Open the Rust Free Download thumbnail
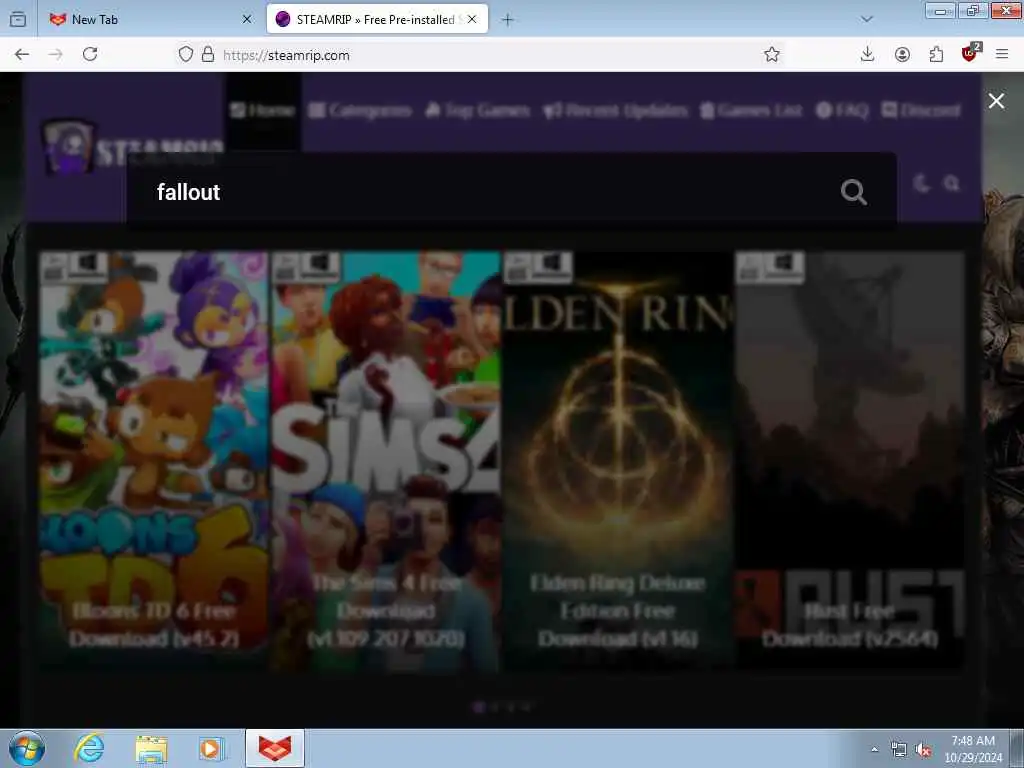Viewport: 1024px width, 768px height. (850, 460)
